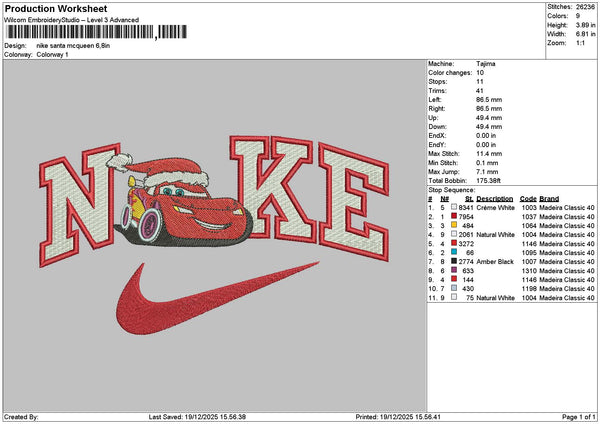Click the EndY value 0.00 in
600x424 pixels.
pyautogui.click(x=486, y=145)
